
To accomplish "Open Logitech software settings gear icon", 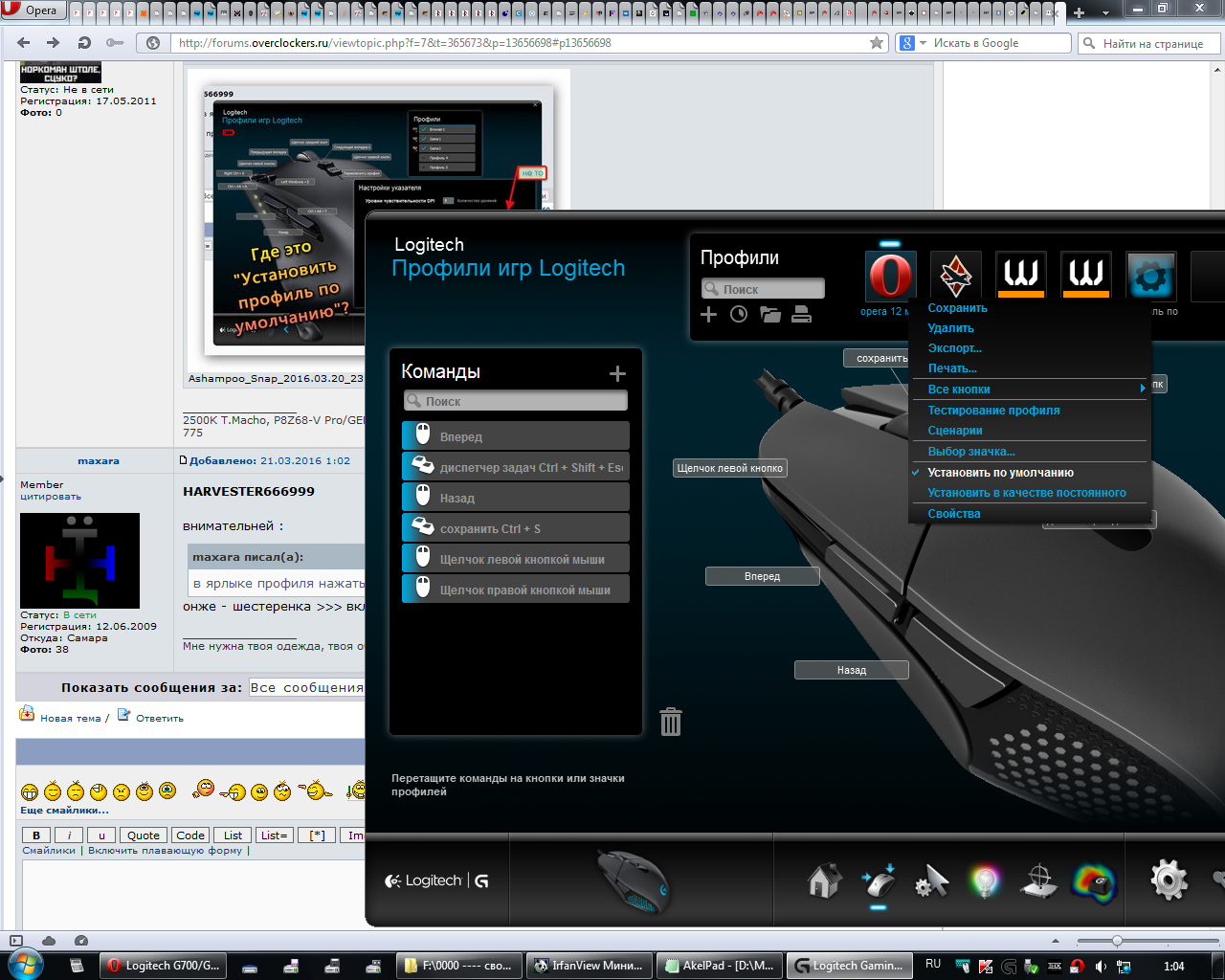I will click(x=1169, y=880).
